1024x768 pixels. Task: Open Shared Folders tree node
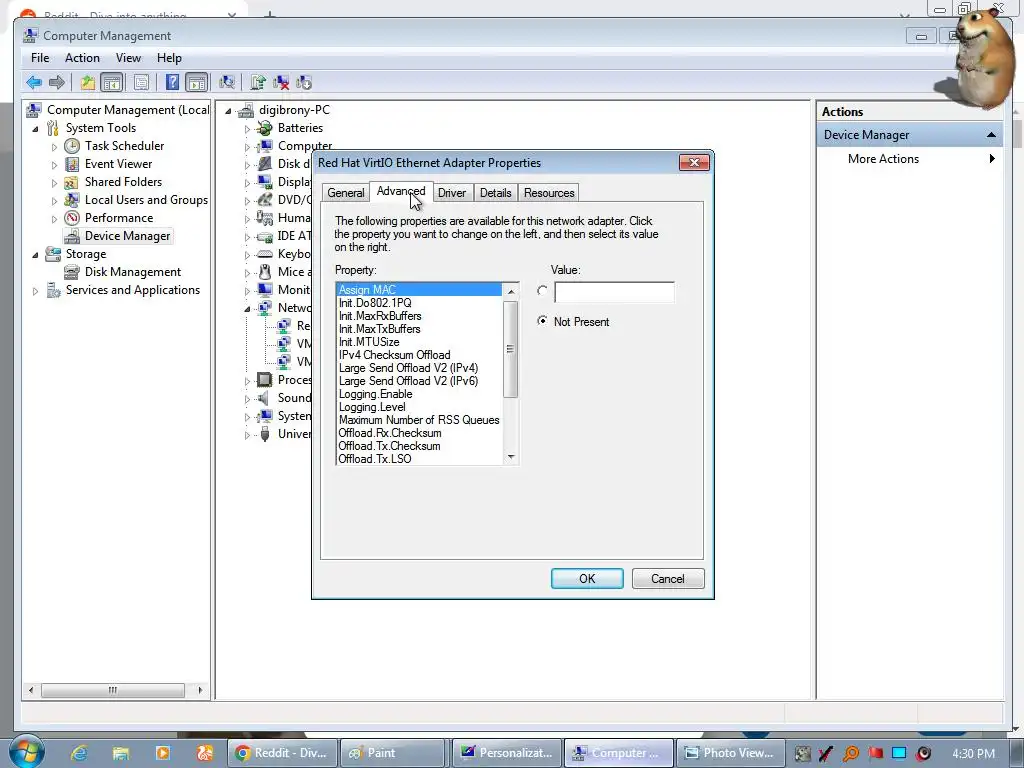pos(123,182)
